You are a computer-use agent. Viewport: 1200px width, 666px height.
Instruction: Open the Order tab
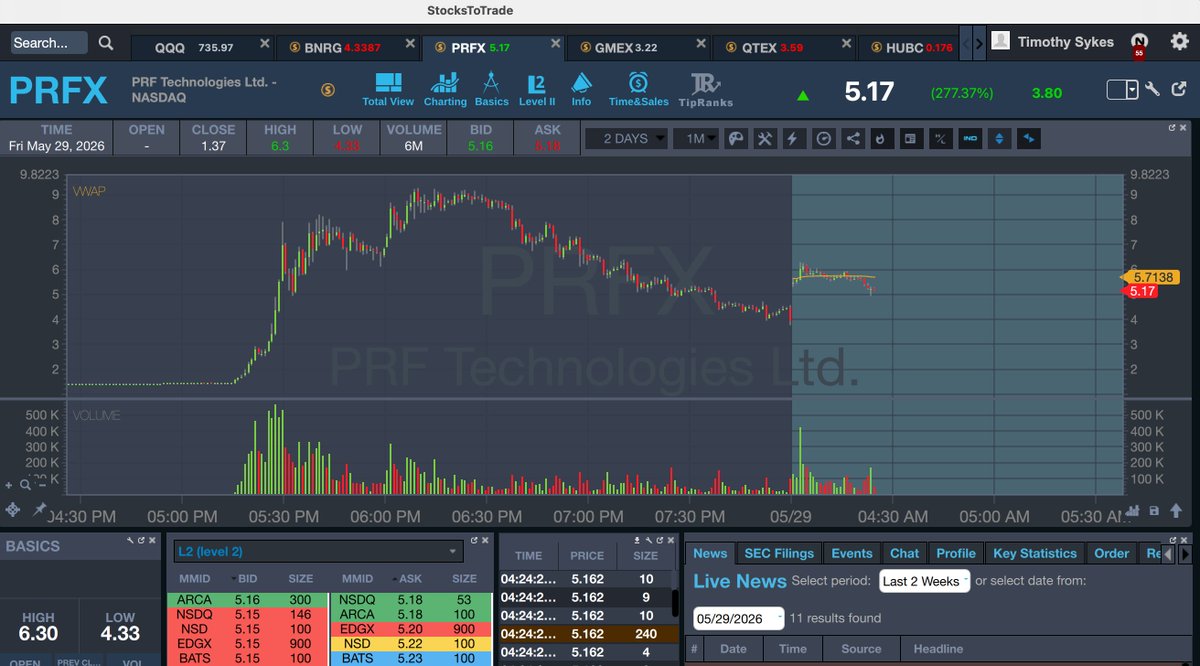point(1112,553)
